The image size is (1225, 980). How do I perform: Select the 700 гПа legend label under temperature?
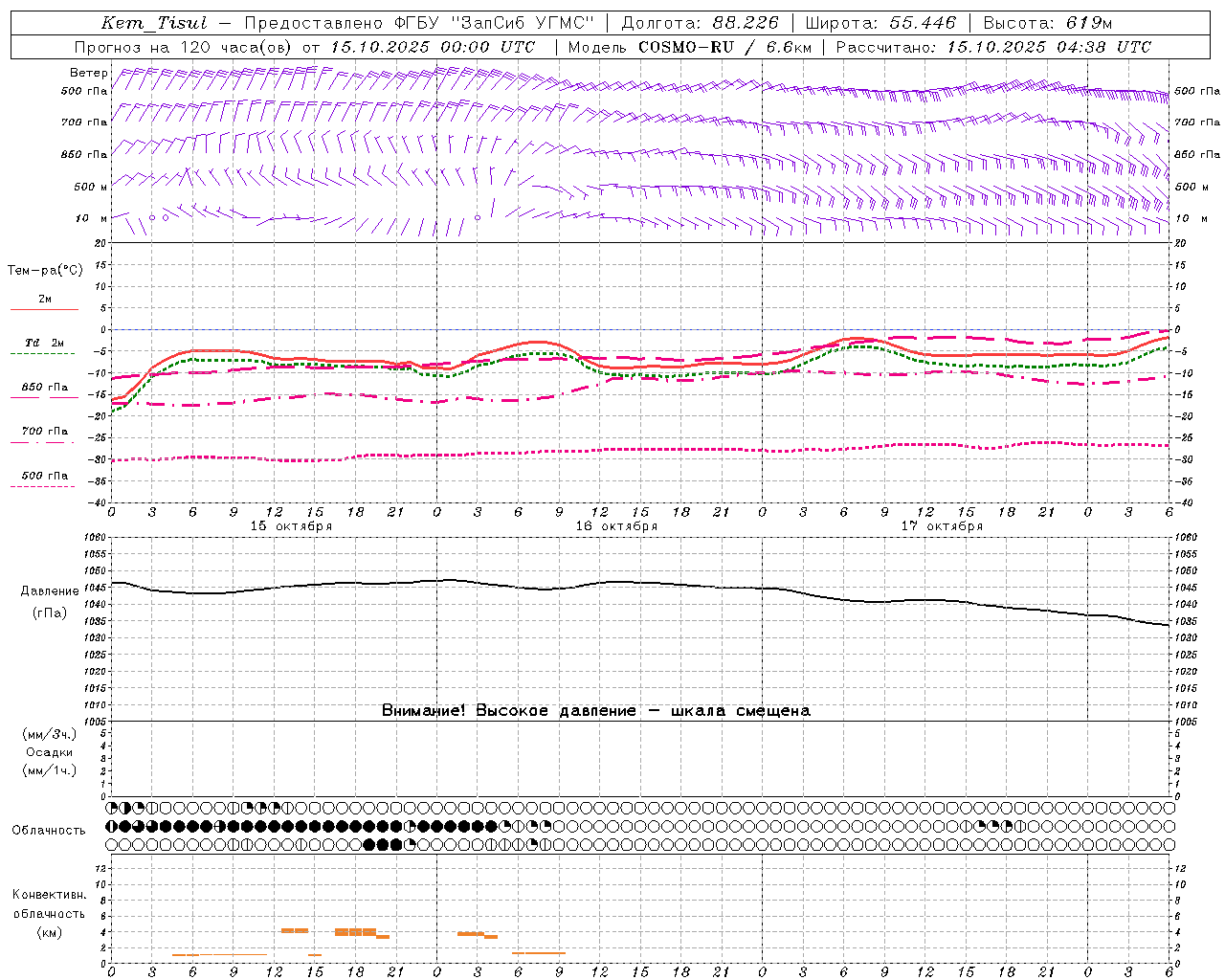coord(45,432)
